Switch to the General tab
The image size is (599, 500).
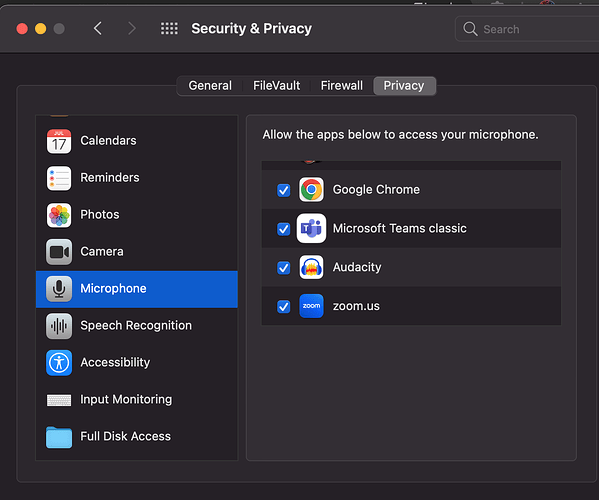pos(210,86)
